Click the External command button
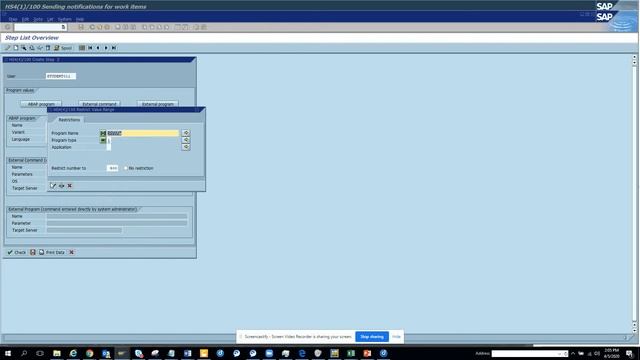 99,104
